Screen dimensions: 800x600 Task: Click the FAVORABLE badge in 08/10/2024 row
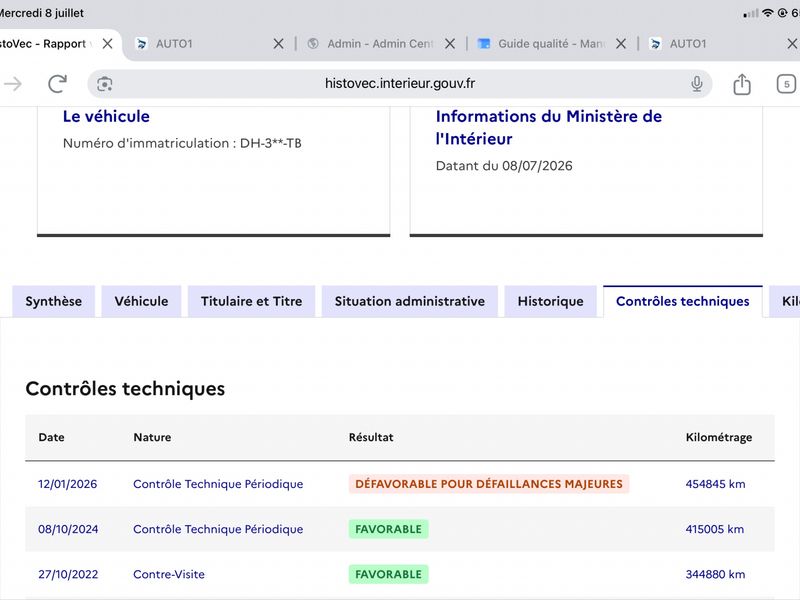pyautogui.click(x=388, y=529)
